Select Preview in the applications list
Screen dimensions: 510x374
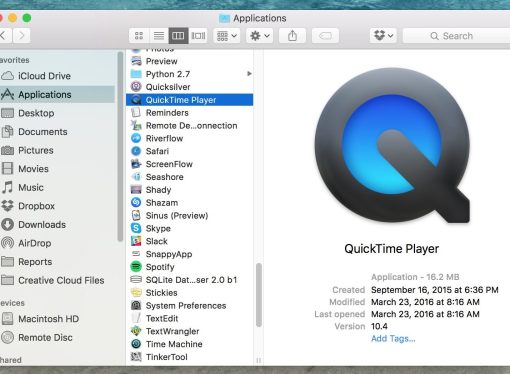coord(189,61)
